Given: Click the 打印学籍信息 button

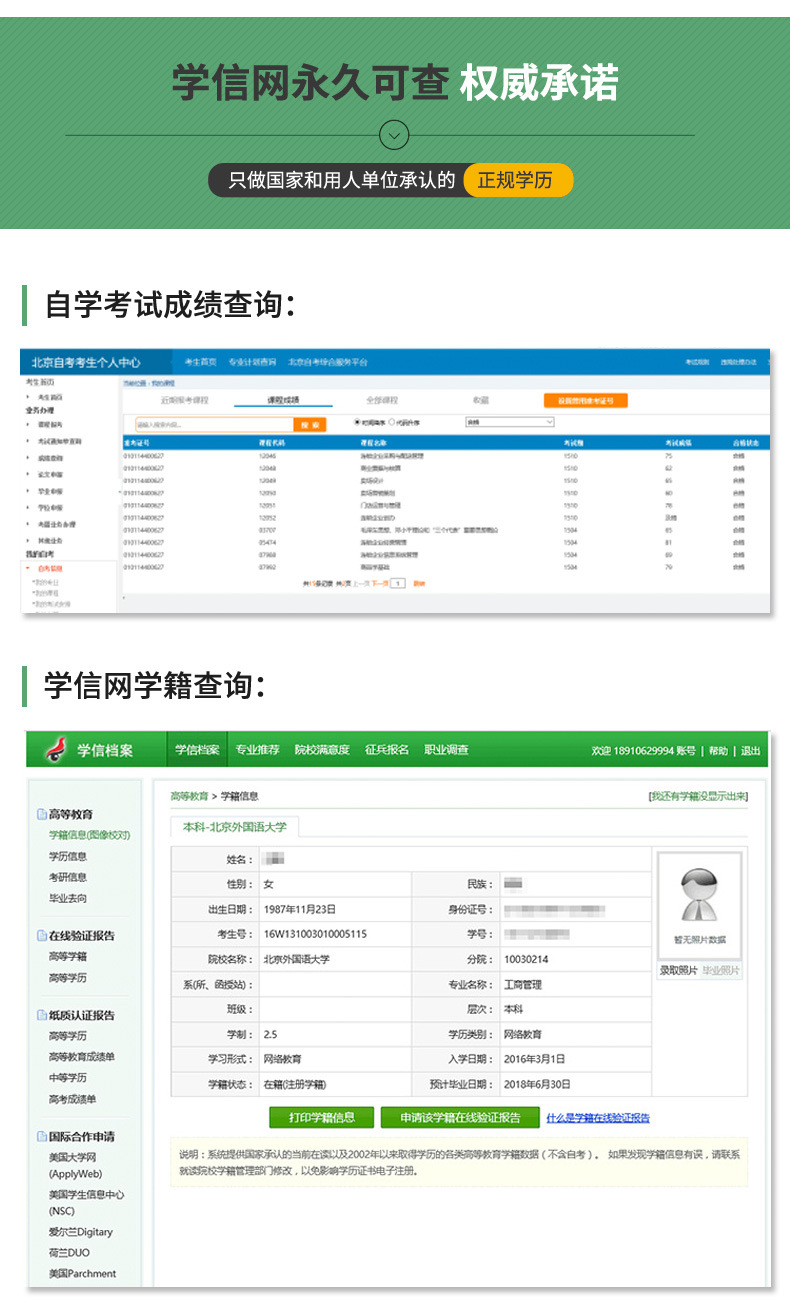Looking at the screenshot, I should point(321,1117).
